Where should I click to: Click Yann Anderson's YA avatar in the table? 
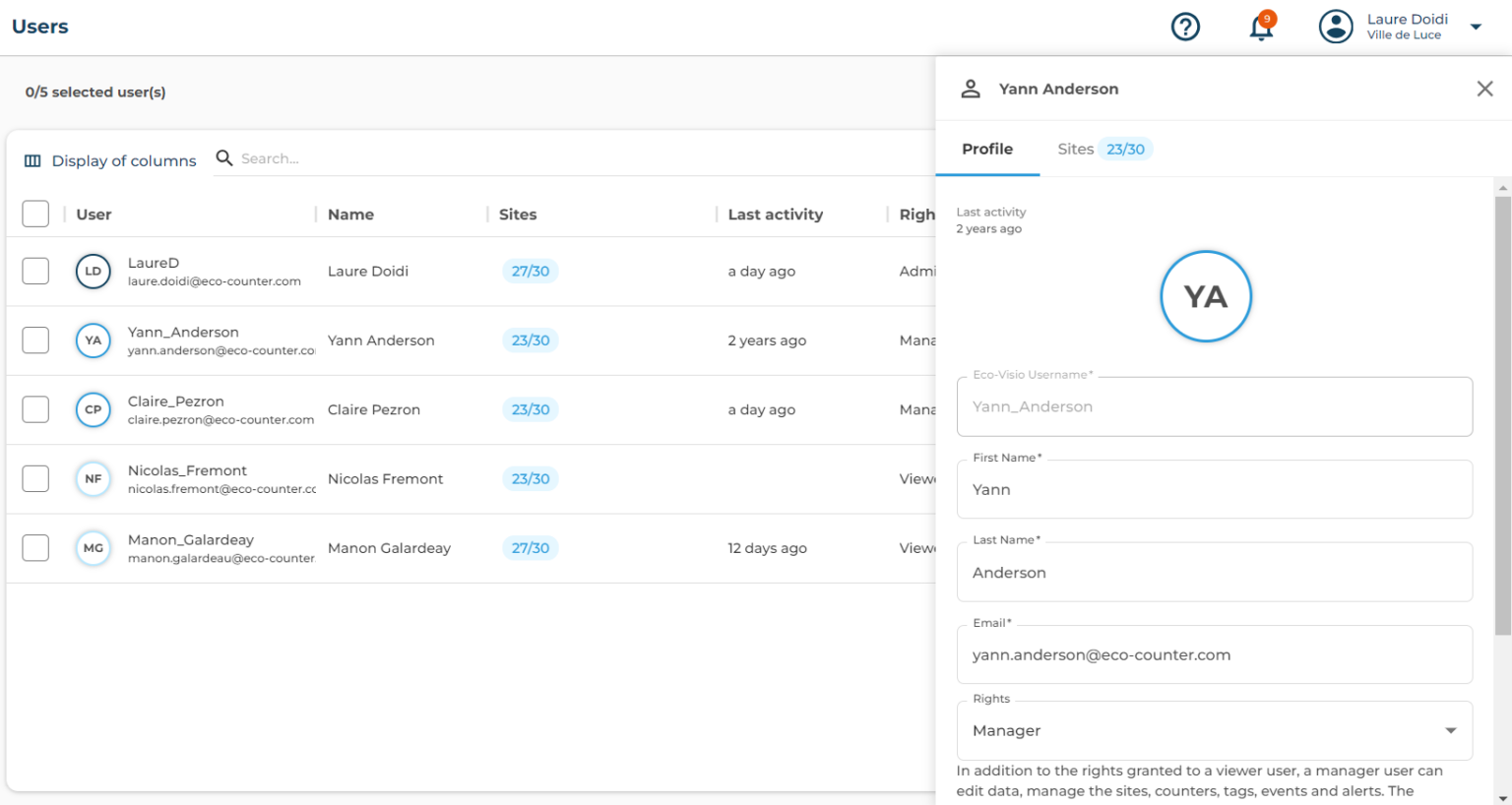click(x=93, y=341)
